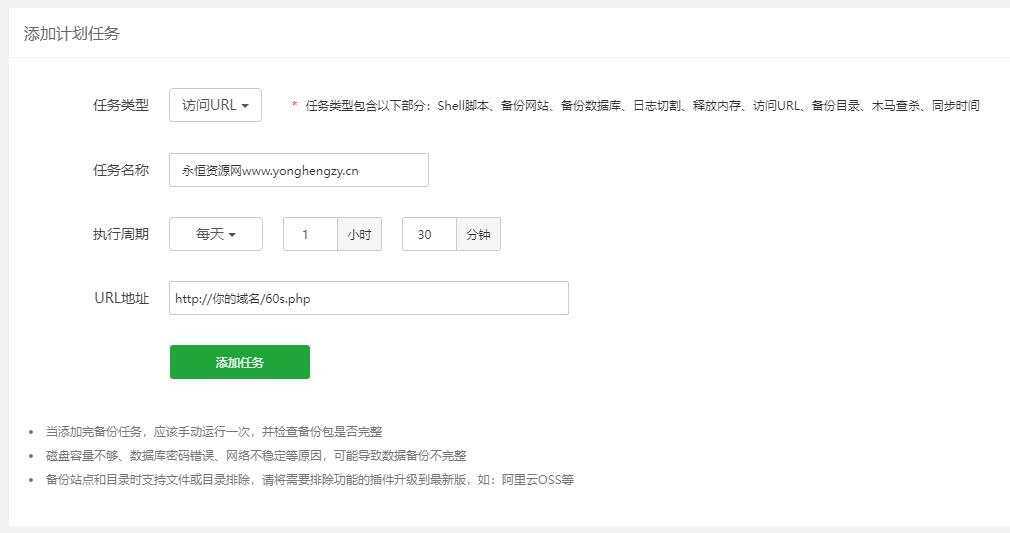Click the 任务名称 field label

click(121, 170)
